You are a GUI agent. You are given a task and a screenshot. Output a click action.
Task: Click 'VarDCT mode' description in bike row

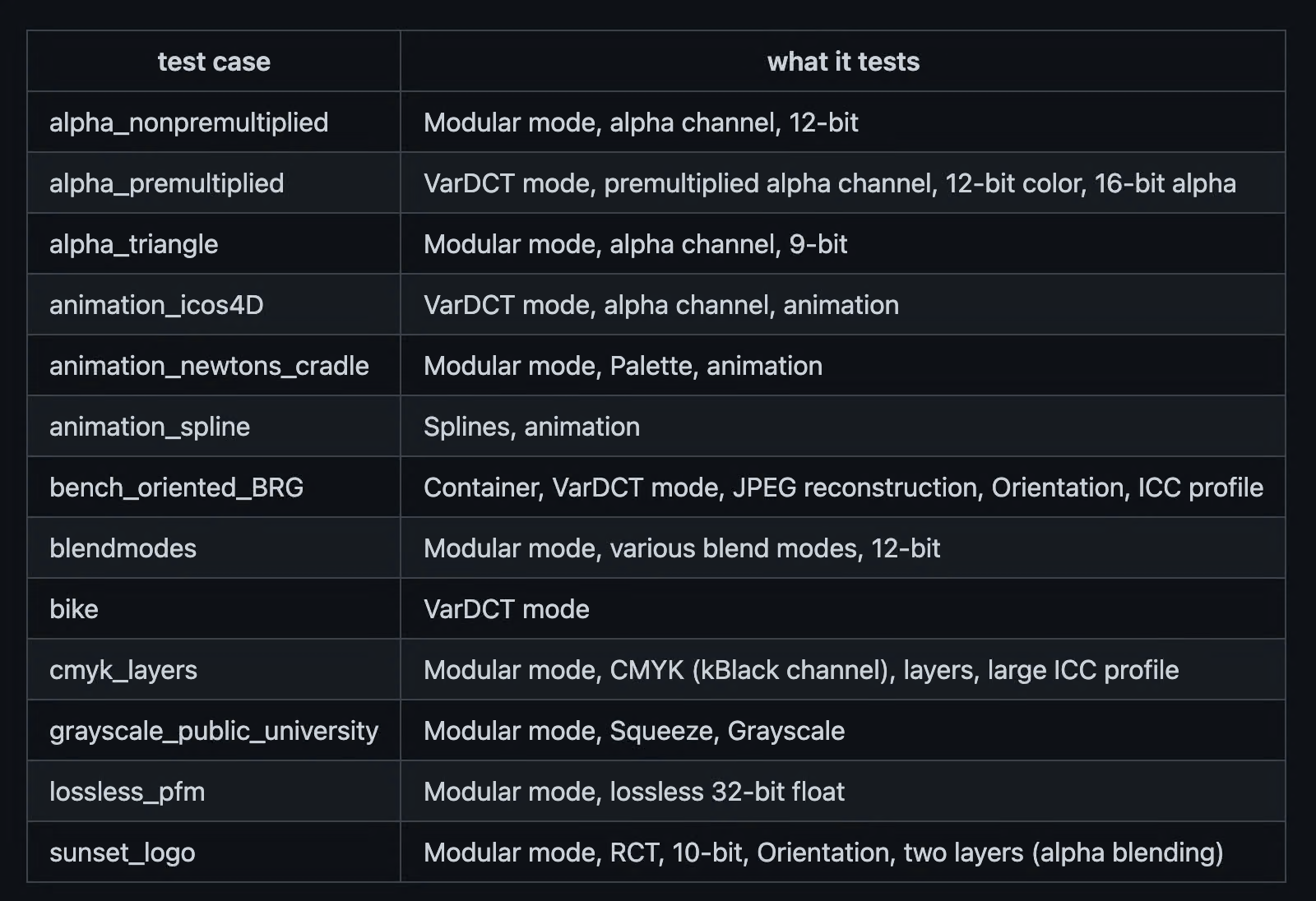point(507,609)
